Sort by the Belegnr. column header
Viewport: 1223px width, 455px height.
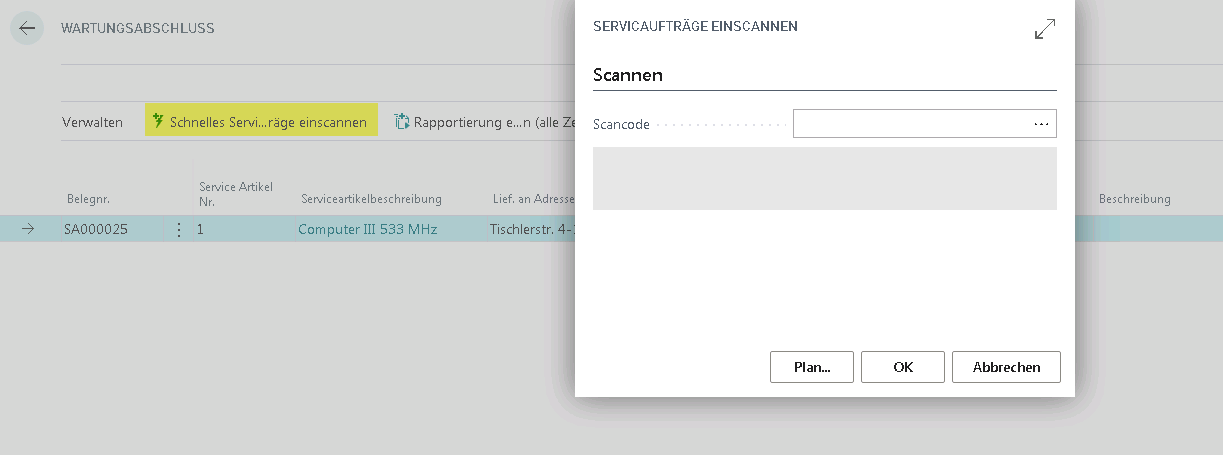pyautogui.click(x=89, y=199)
